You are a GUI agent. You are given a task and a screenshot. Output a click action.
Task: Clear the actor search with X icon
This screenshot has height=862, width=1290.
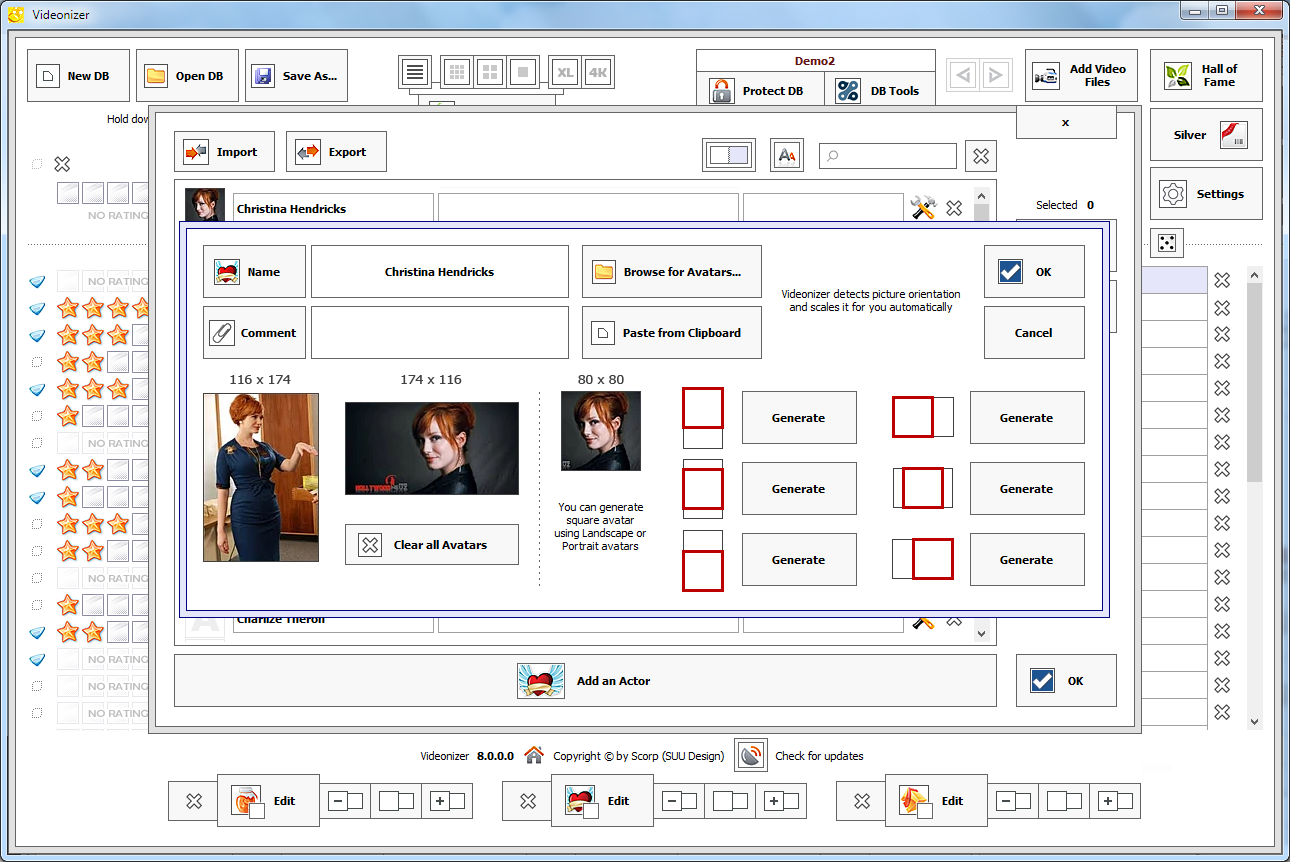tap(981, 156)
